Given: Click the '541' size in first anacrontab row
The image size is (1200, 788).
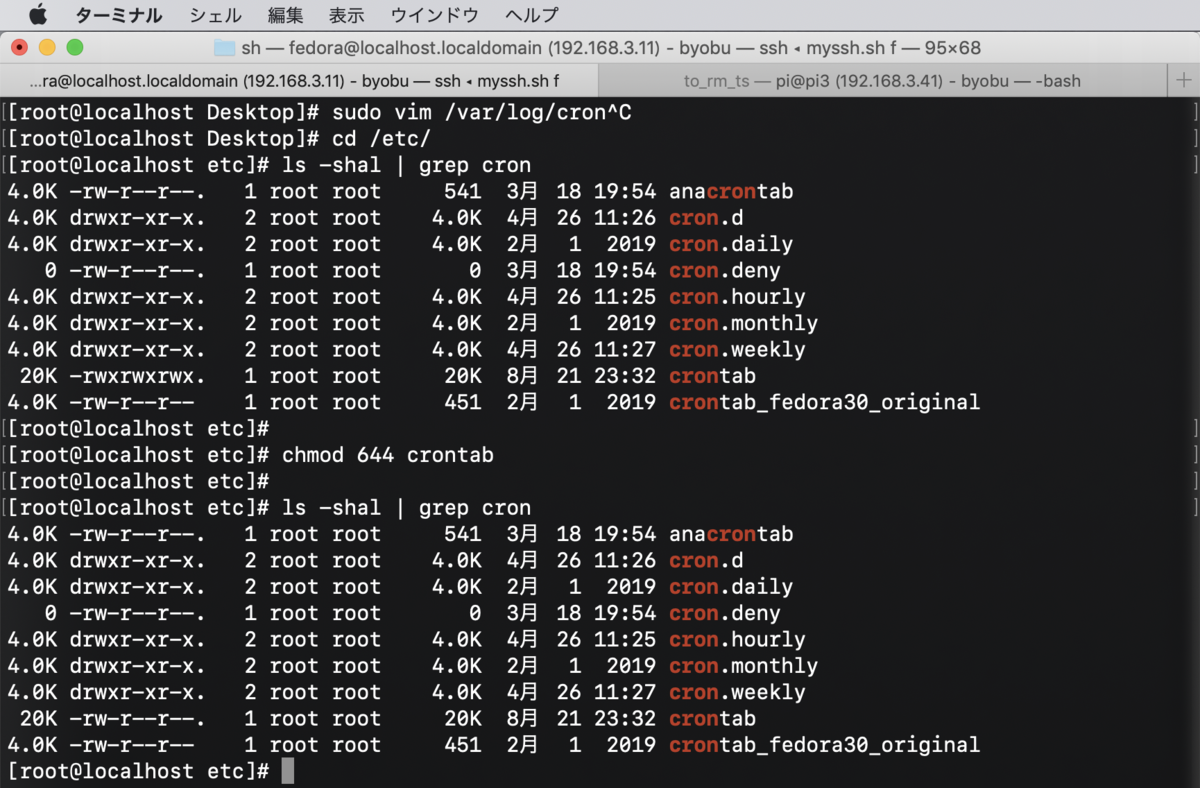Looking at the screenshot, I should coord(463,191).
